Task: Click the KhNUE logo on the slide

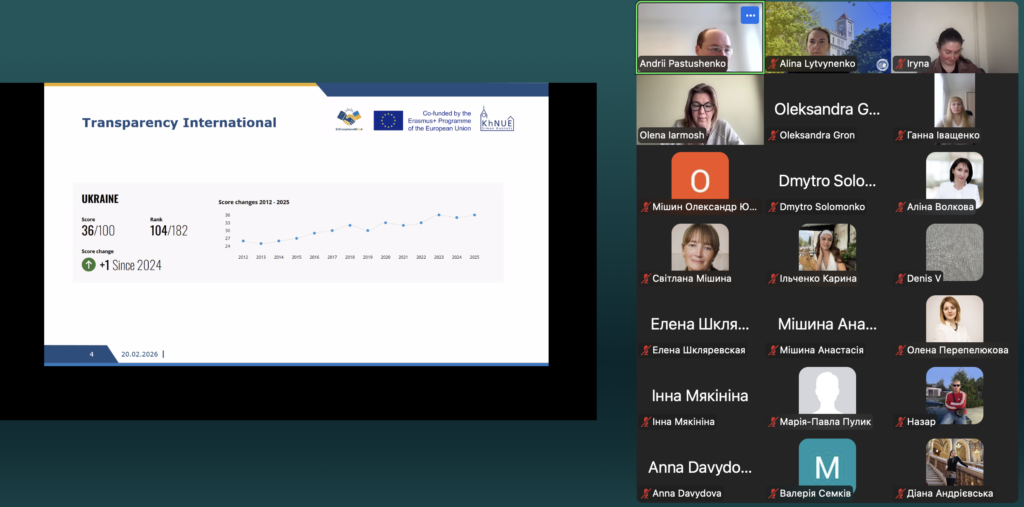Action: (x=497, y=119)
